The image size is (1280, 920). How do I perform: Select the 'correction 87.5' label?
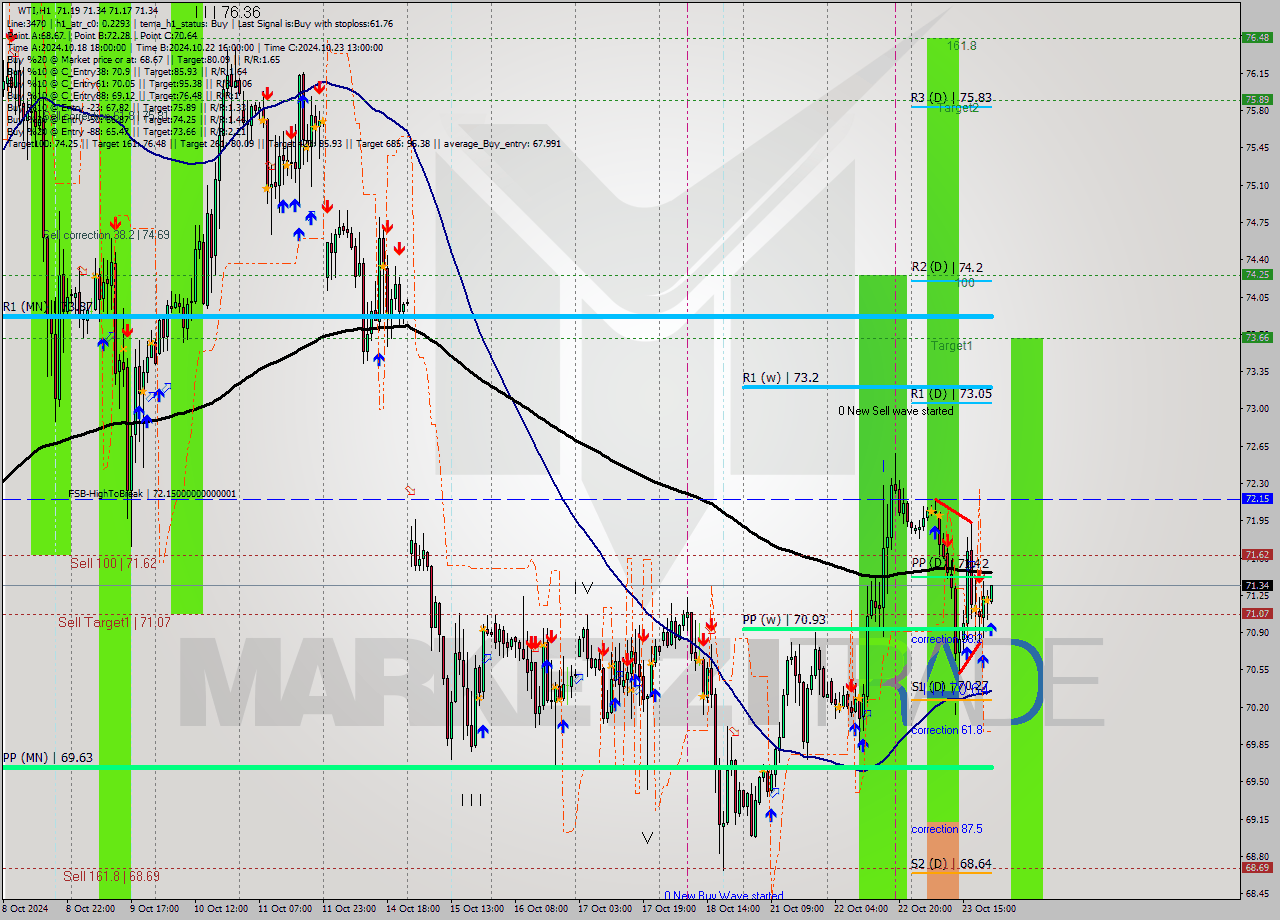[946, 829]
